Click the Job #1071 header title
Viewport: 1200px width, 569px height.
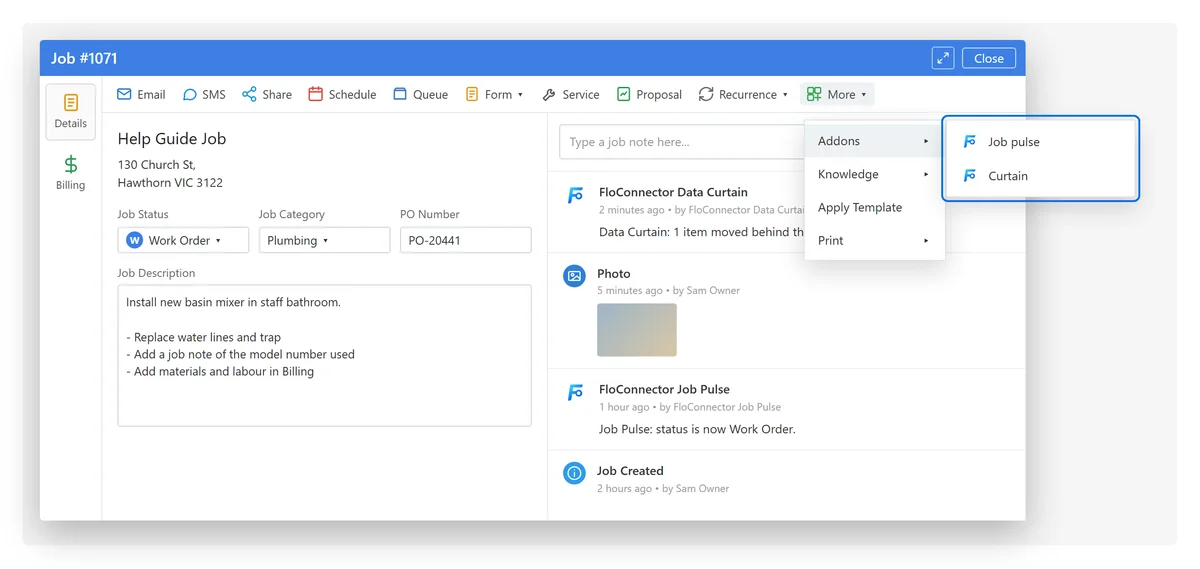pos(84,58)
